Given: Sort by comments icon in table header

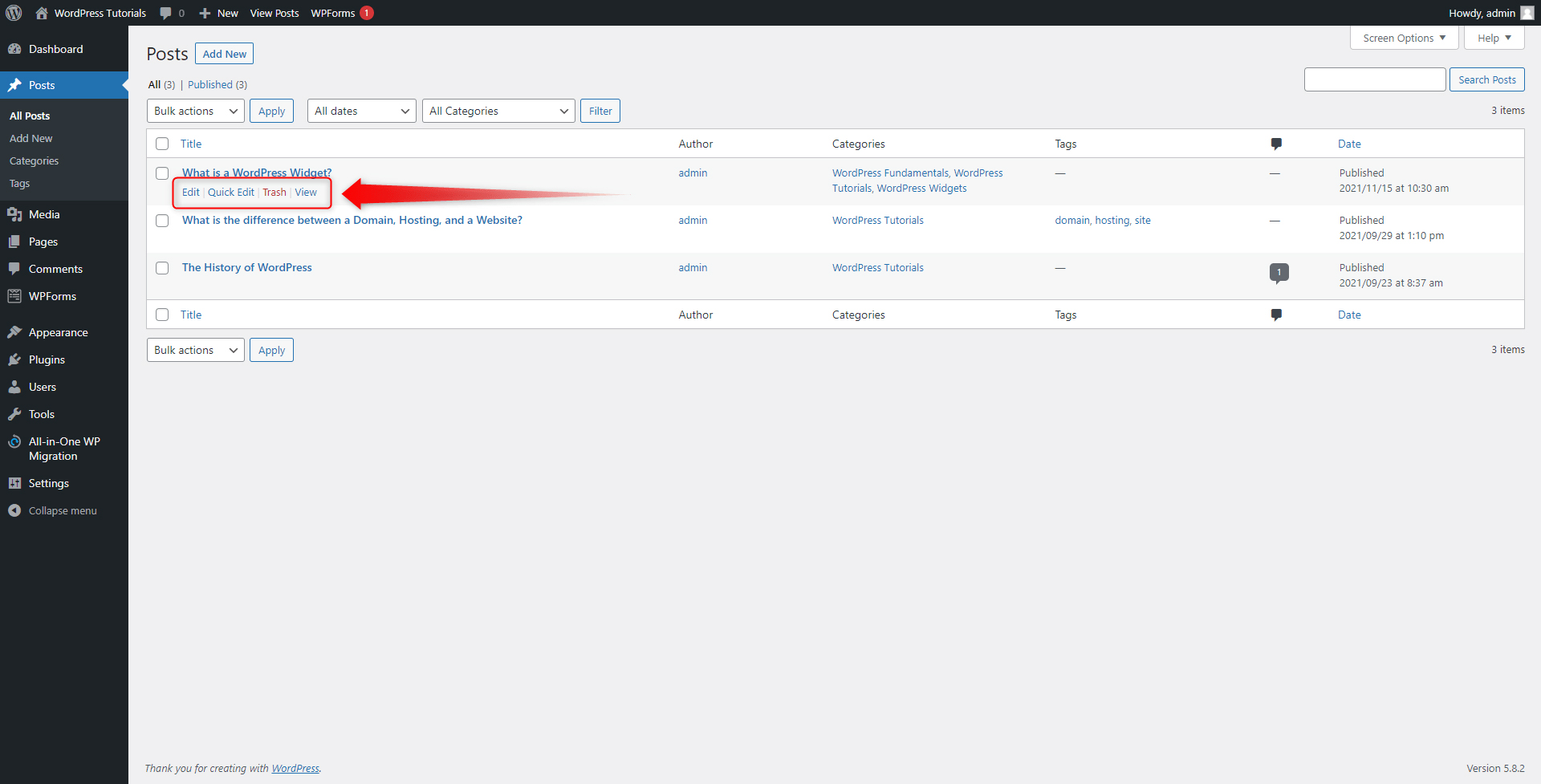Looking at the screenshot, I should [x=1276, y=144].
